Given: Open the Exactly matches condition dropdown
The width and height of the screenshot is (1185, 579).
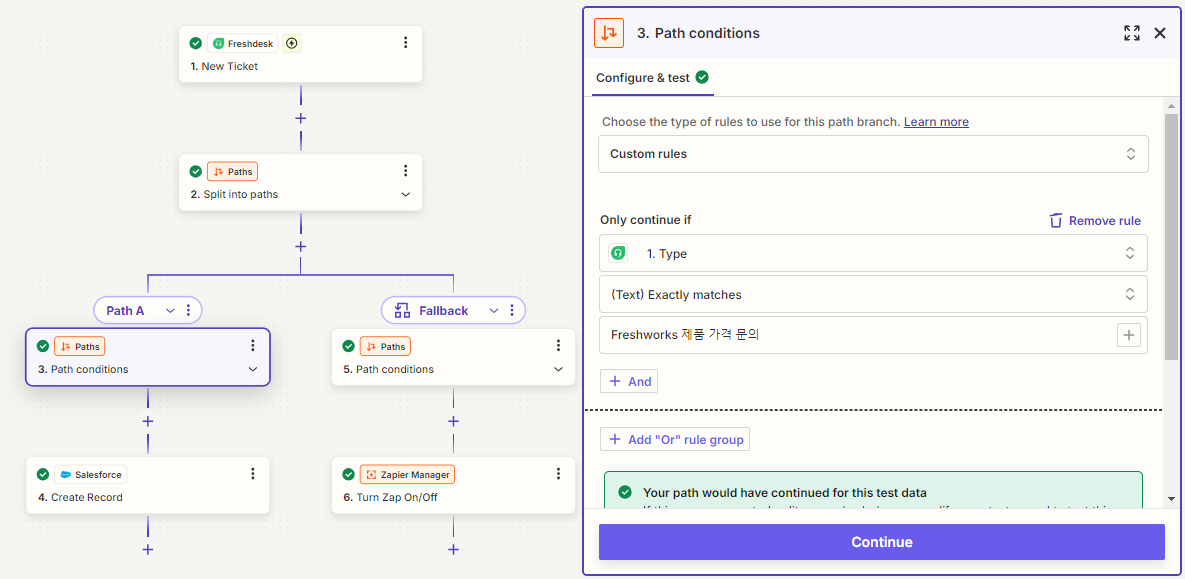Looking at the screenshot, I should click(x=874, y=295).
